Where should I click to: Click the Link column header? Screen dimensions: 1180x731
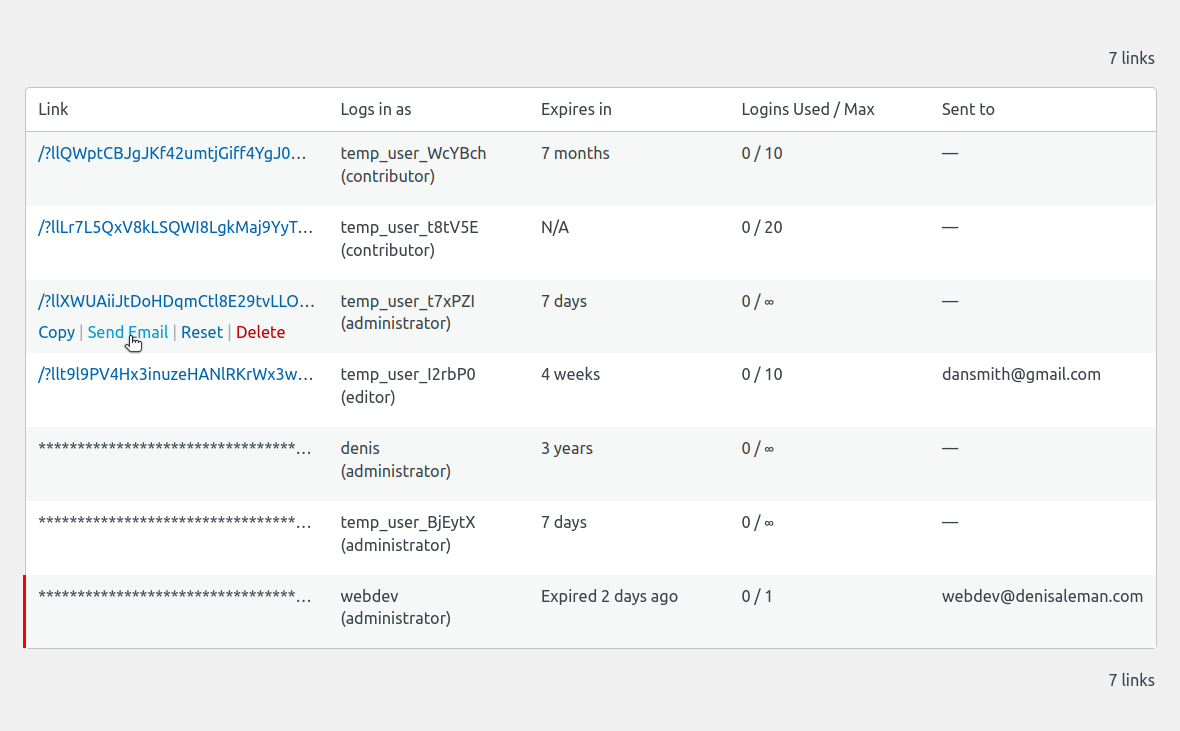53,110
